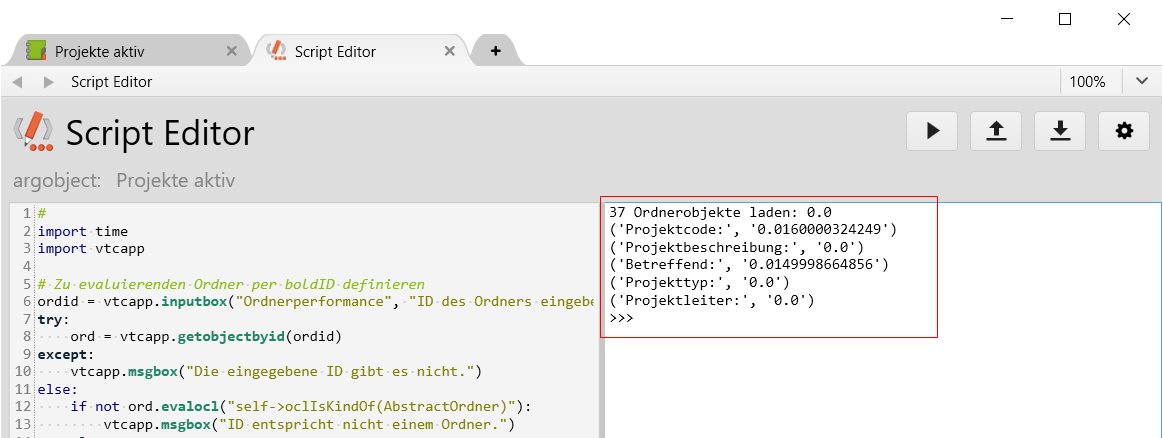Click the download script icon
The width and height of the screenshot is (1163, 438).
pos(1060,131)
